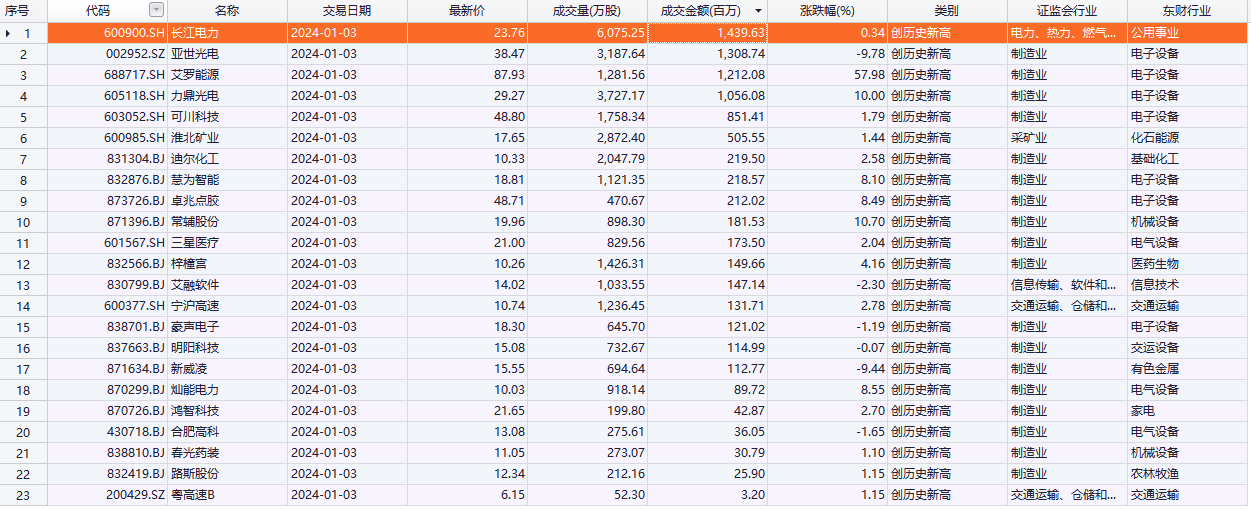The height and width of the screenshot is (509, 1251).
Task: Sort by the 涨跌幅(%) column header
Action: [827, 11]
